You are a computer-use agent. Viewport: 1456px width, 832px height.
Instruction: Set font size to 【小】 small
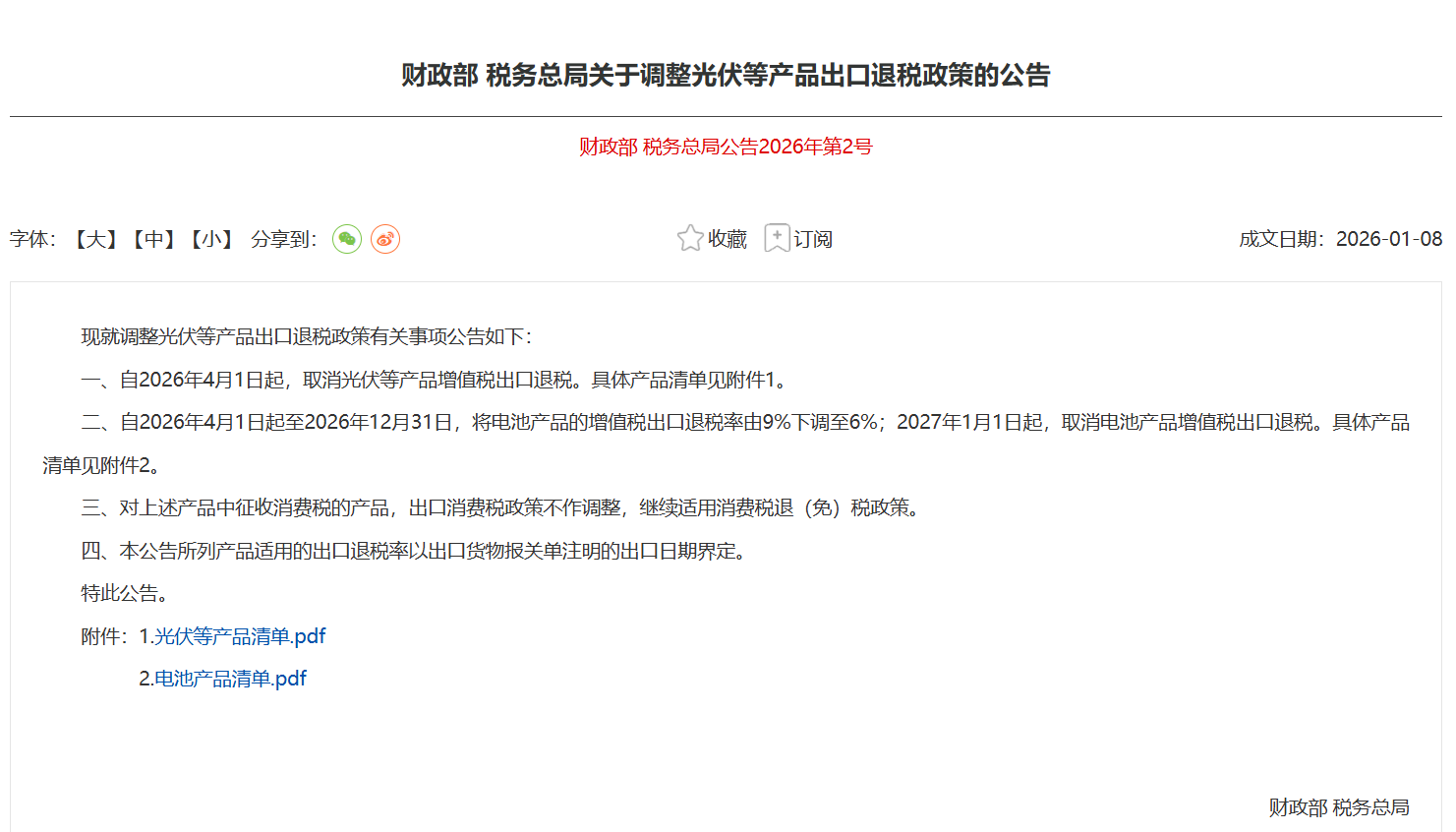[x=211, y=239]
